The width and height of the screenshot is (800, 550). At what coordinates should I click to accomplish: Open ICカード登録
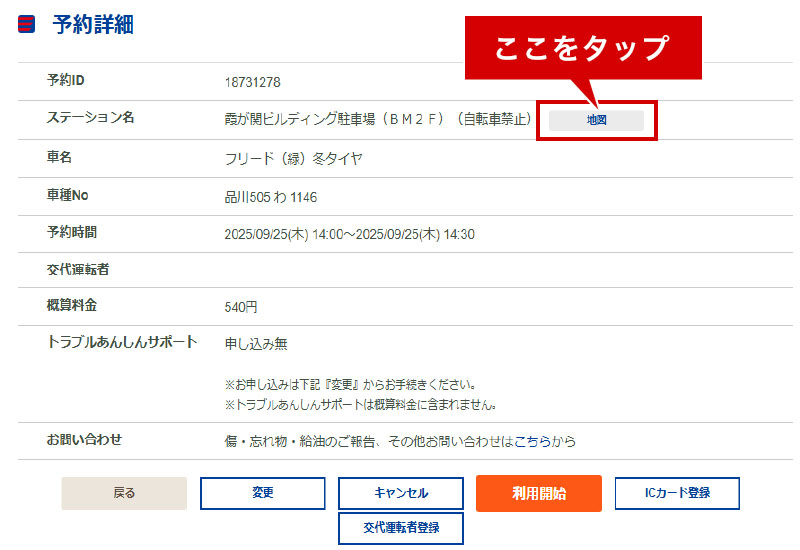coord(677,493)
